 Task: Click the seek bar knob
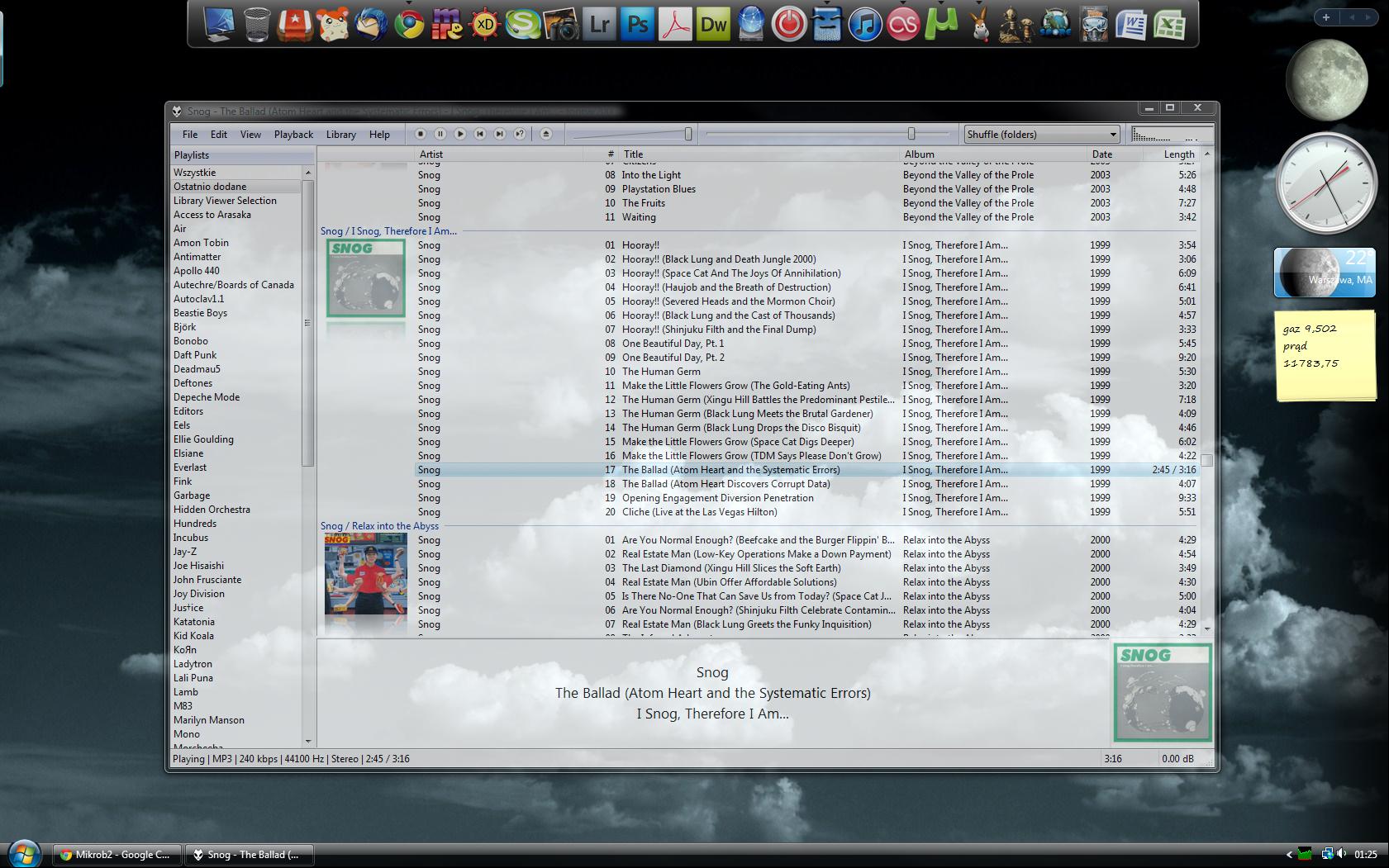coord(911,134)
